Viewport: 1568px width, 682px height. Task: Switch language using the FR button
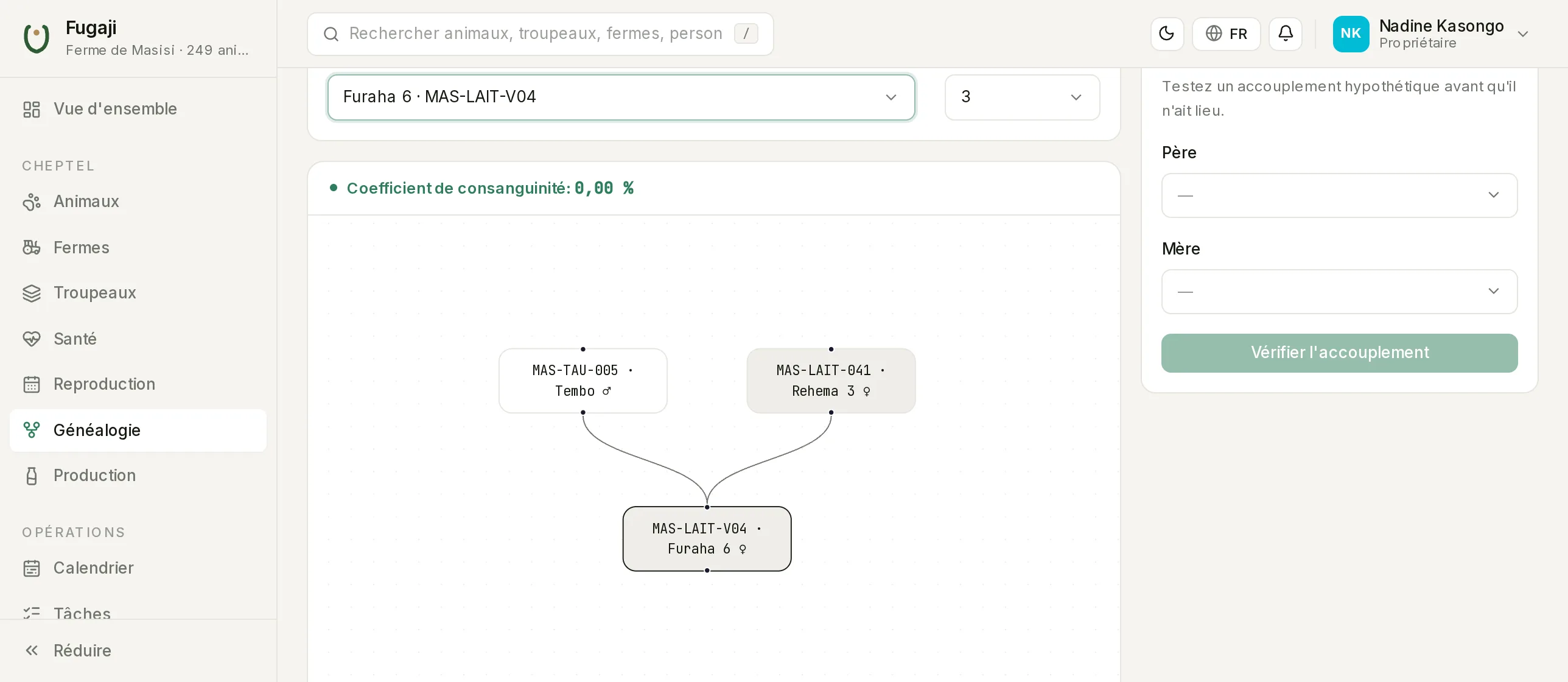pyautogui.click(x=1226, y=33)
